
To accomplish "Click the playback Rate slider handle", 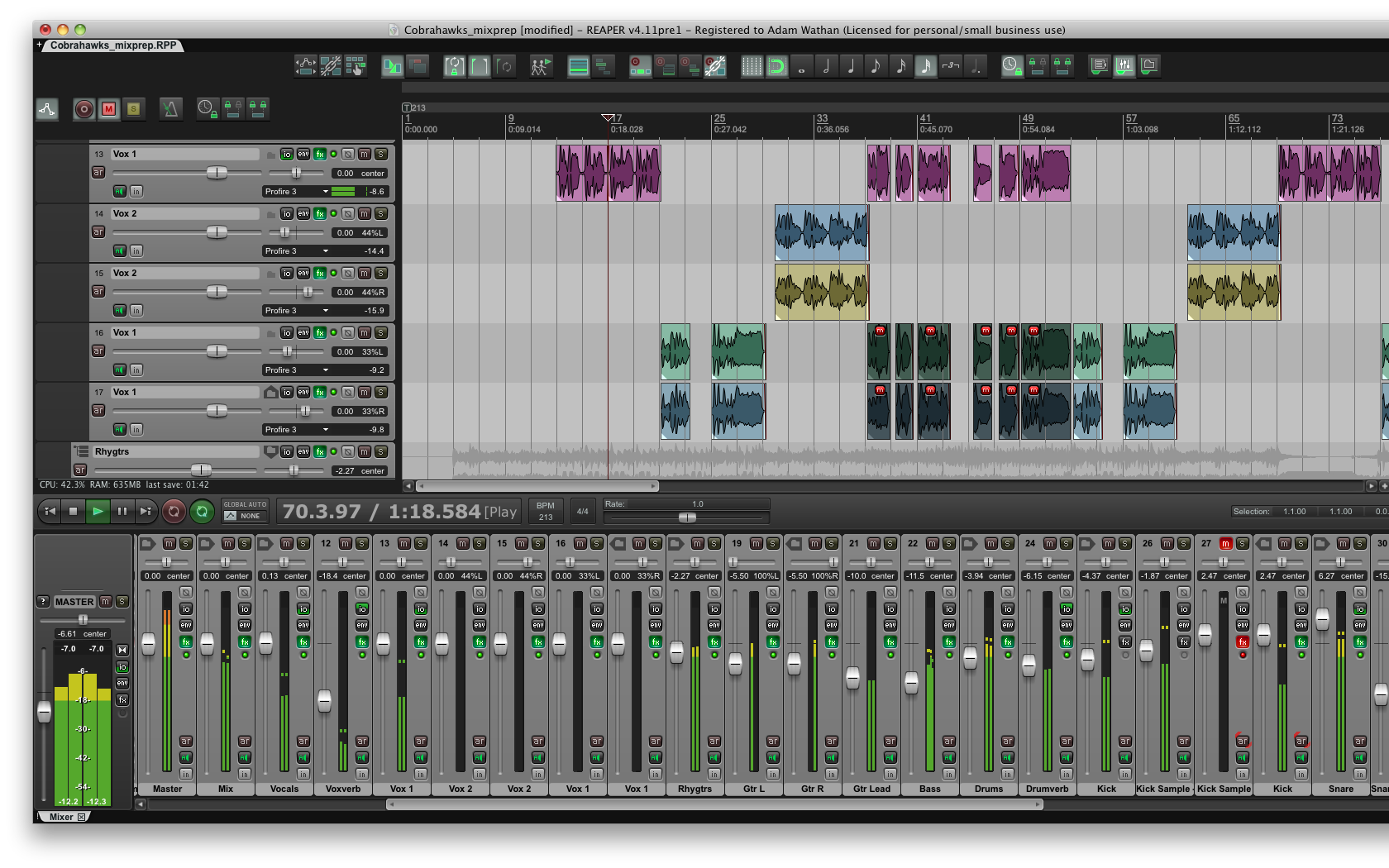I will (687, 517).
